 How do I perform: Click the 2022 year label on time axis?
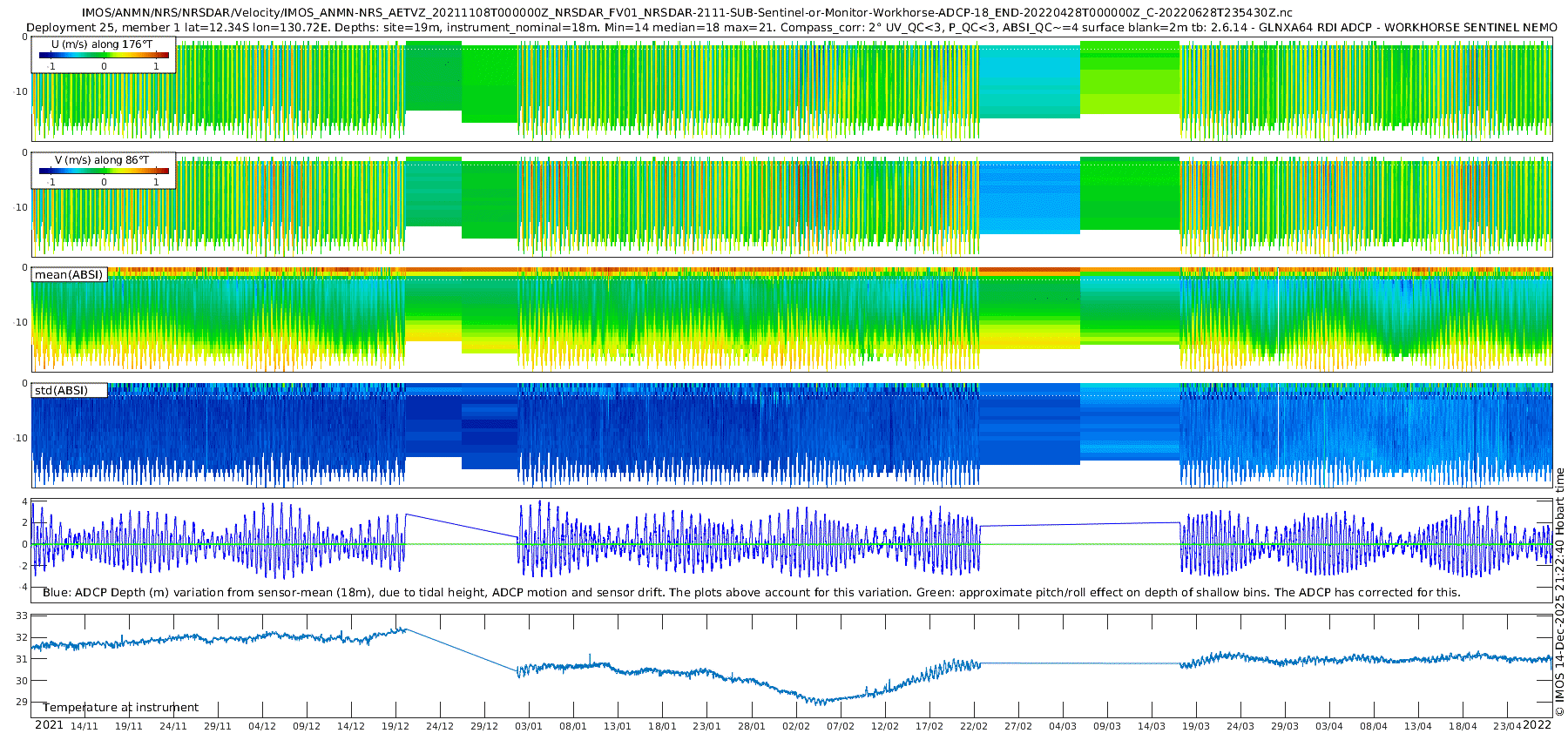pyautogui.click(x=1538, y=725)
